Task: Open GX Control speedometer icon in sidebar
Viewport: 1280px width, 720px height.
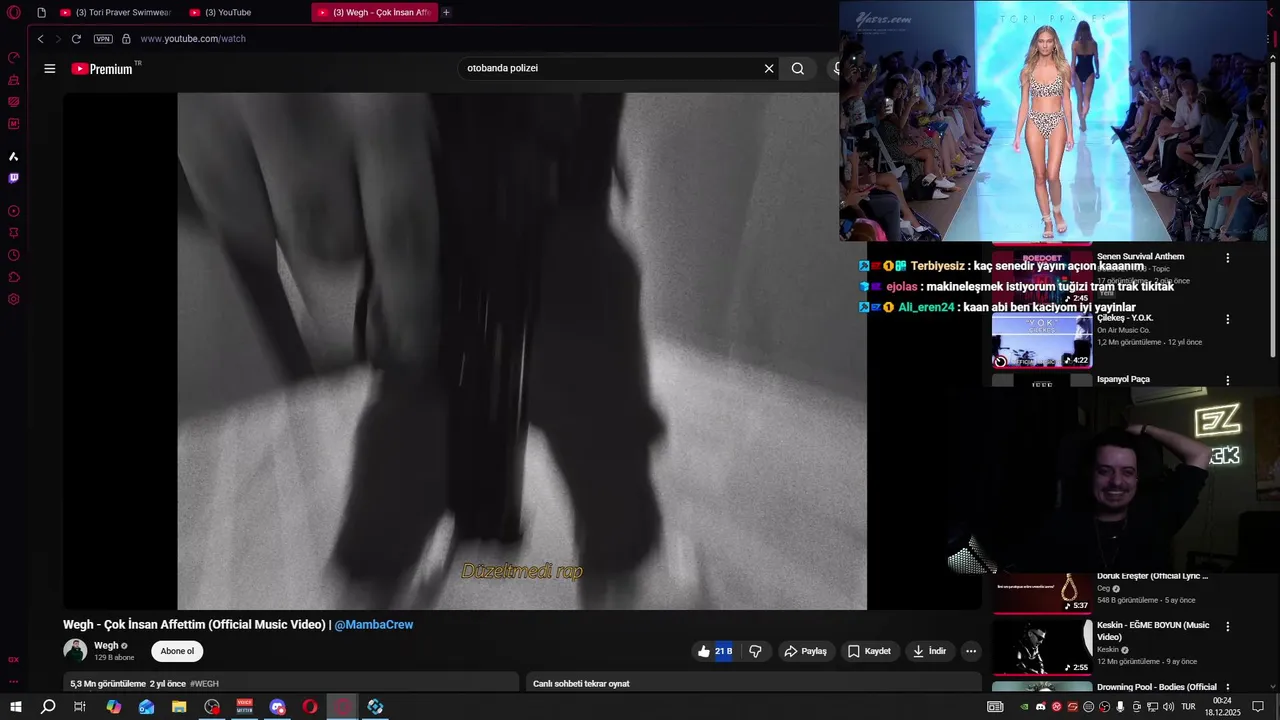Action: 14,58
